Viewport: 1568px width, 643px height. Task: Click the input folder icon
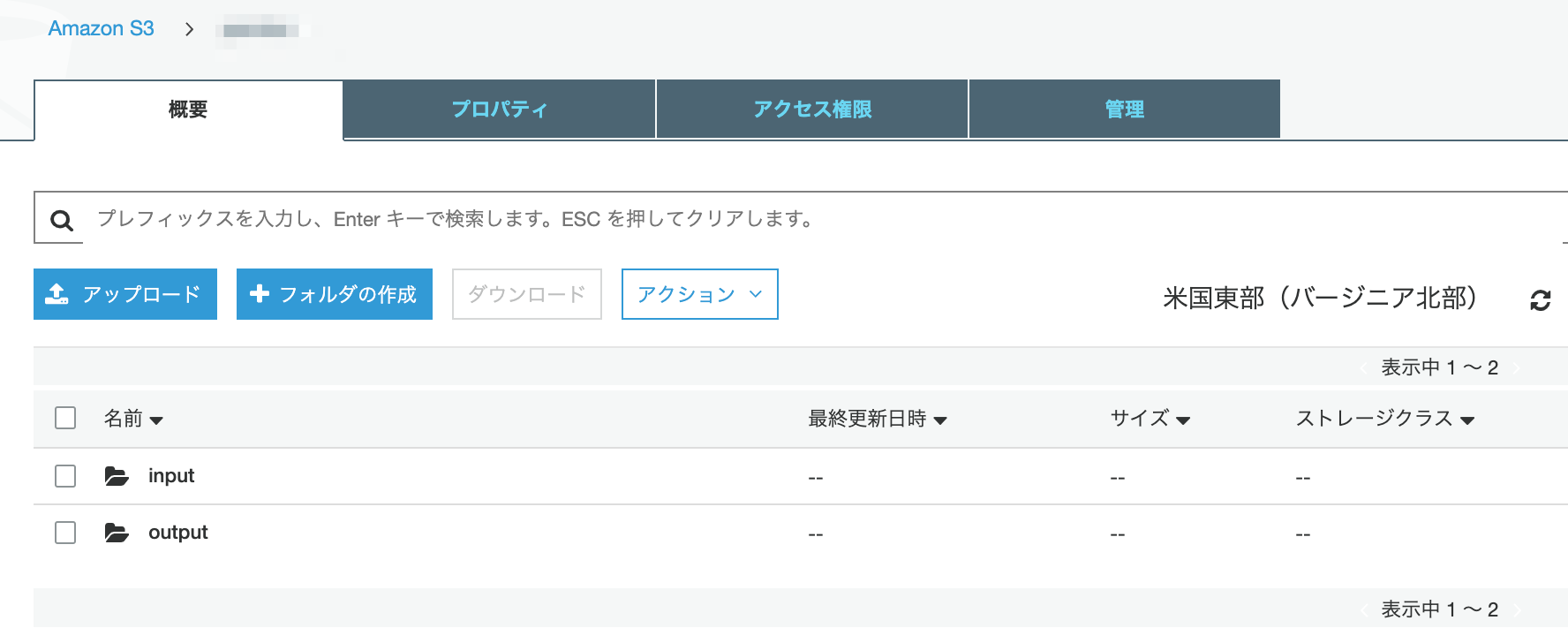[117, 477]
